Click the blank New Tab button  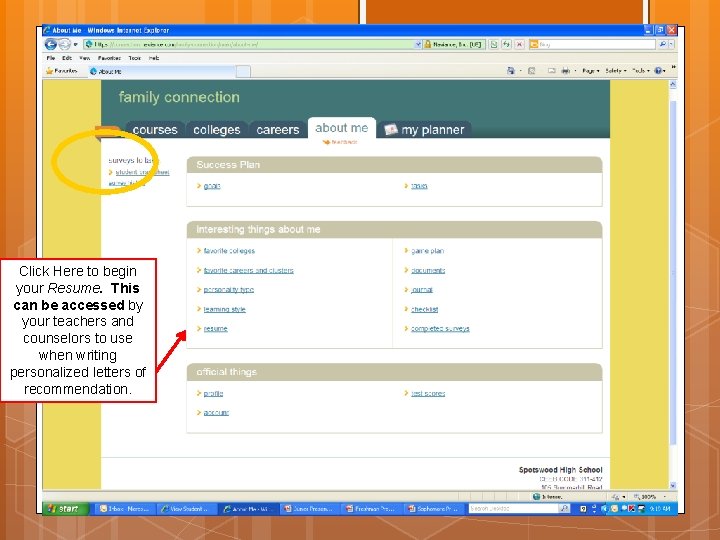point(243,71)
